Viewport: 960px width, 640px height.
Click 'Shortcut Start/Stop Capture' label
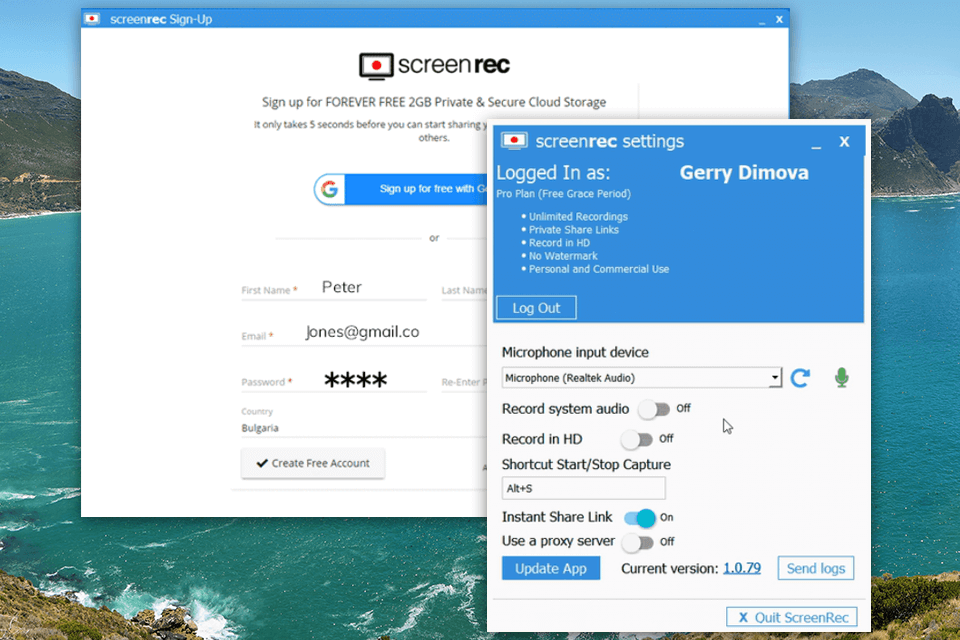pyautogui.click(x=586, y=464)
